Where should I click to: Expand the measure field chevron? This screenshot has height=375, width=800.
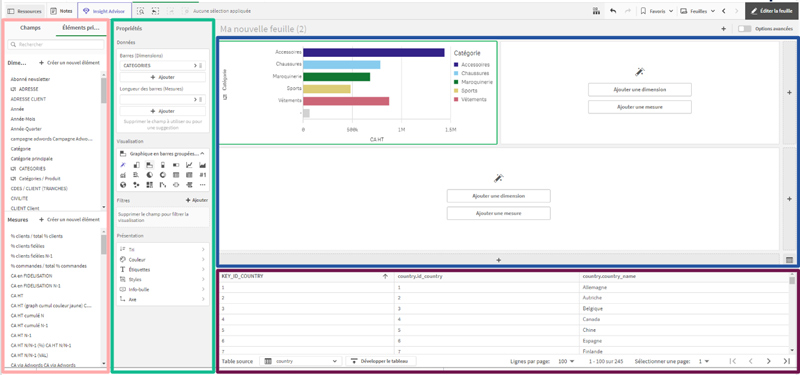[x=195, y=99]
